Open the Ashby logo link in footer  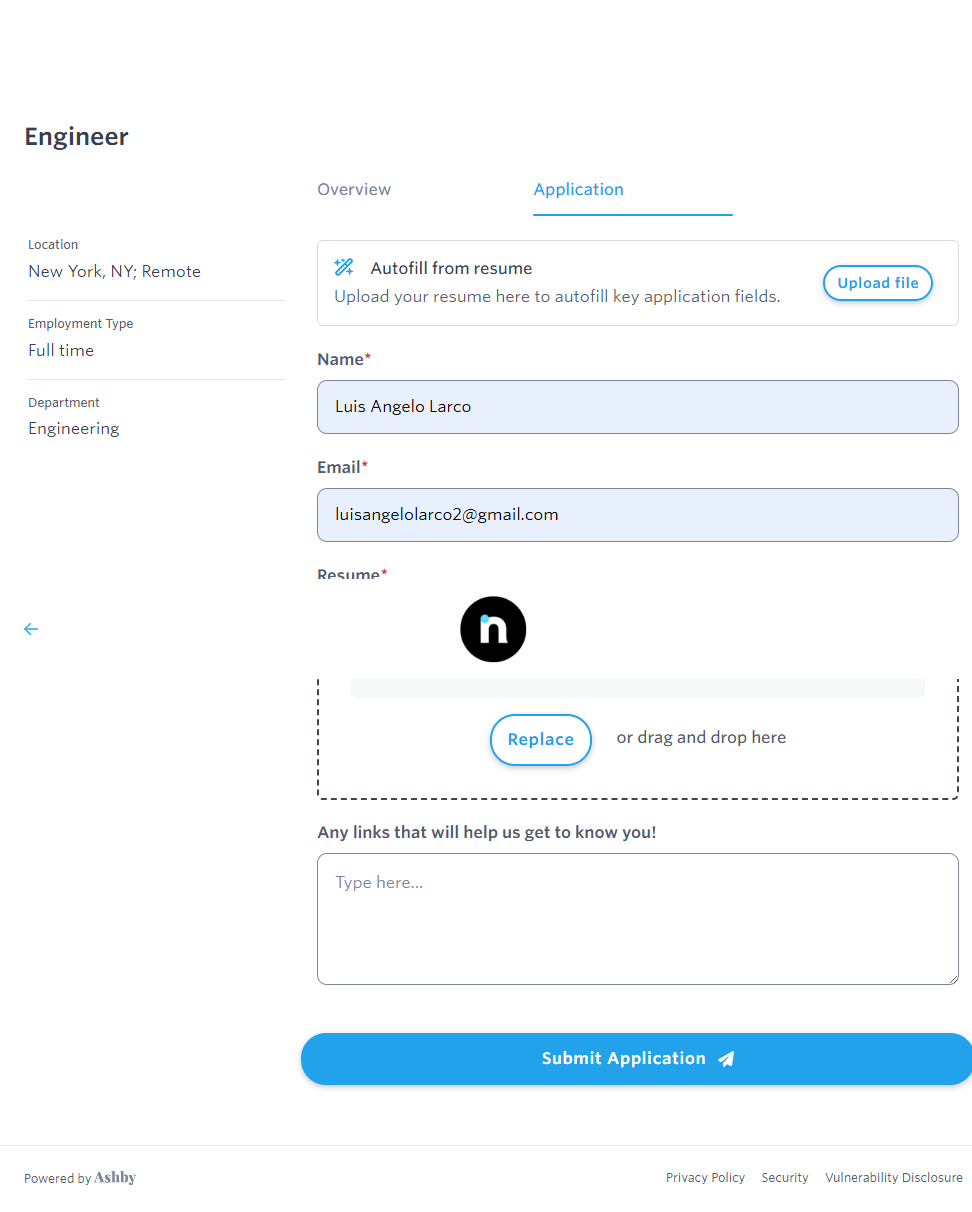pos(115,1178)
